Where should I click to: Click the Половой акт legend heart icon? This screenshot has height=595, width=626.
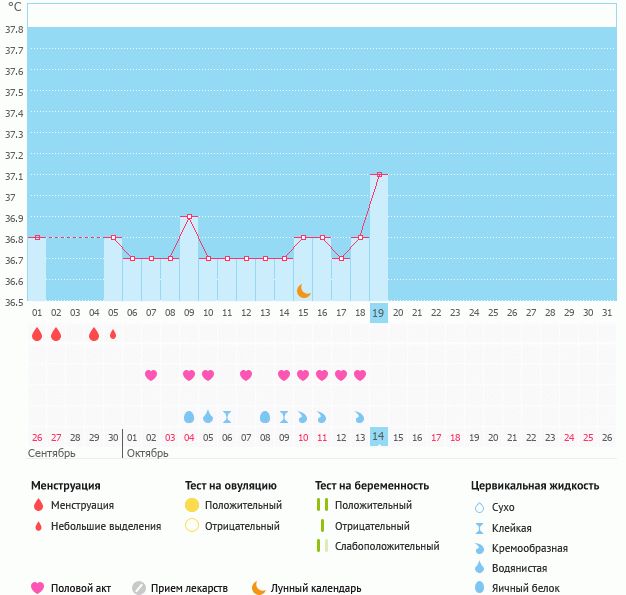click(x=38, y=588)
